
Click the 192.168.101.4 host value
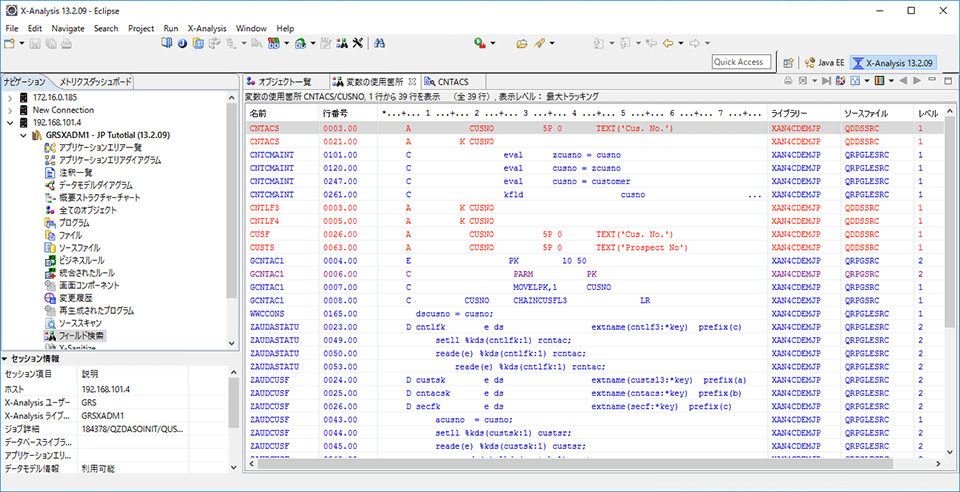pos(106,389)
